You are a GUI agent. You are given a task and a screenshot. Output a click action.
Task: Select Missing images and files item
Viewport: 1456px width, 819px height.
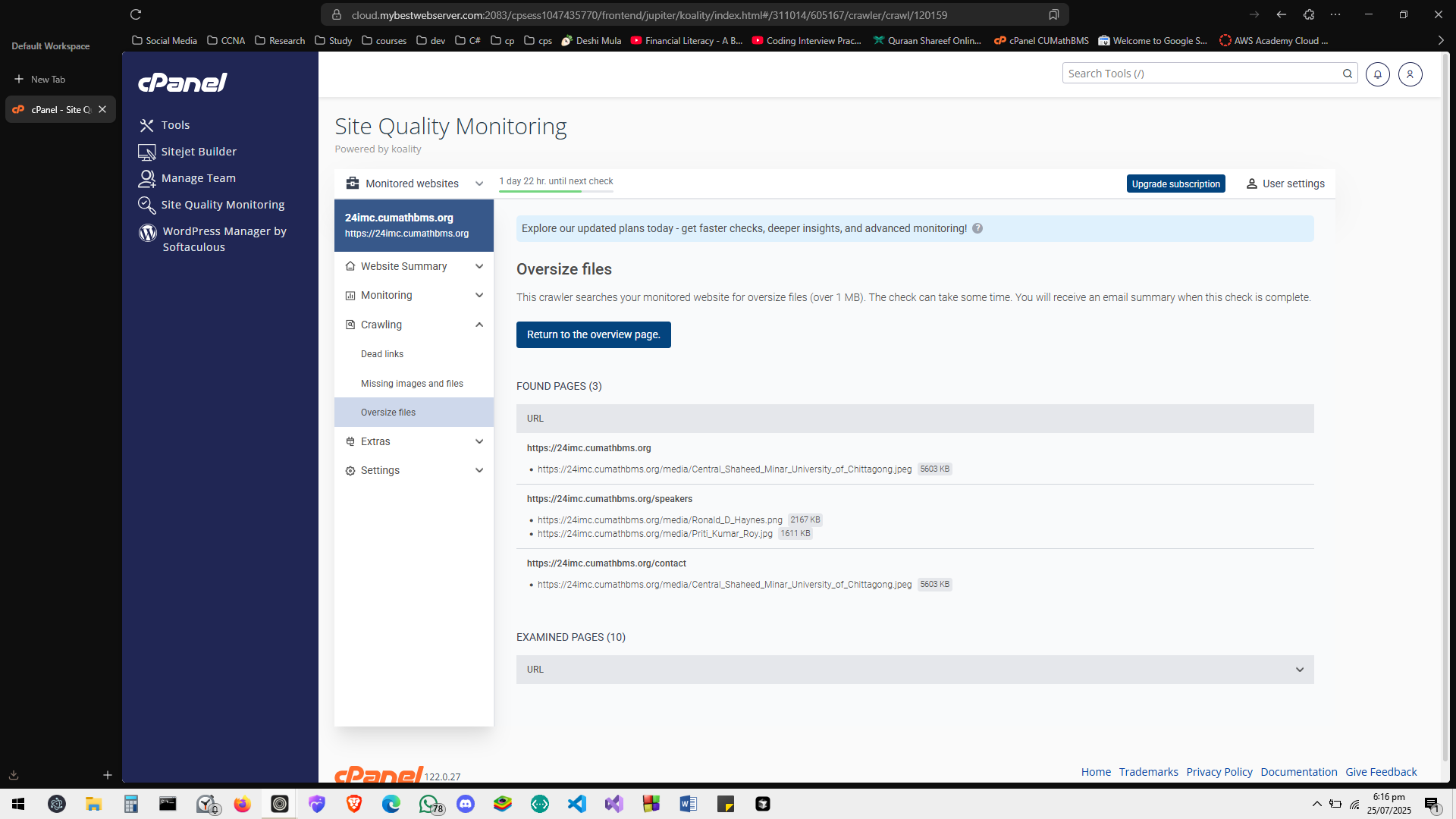pyautogui.click(x=412, y=384)
